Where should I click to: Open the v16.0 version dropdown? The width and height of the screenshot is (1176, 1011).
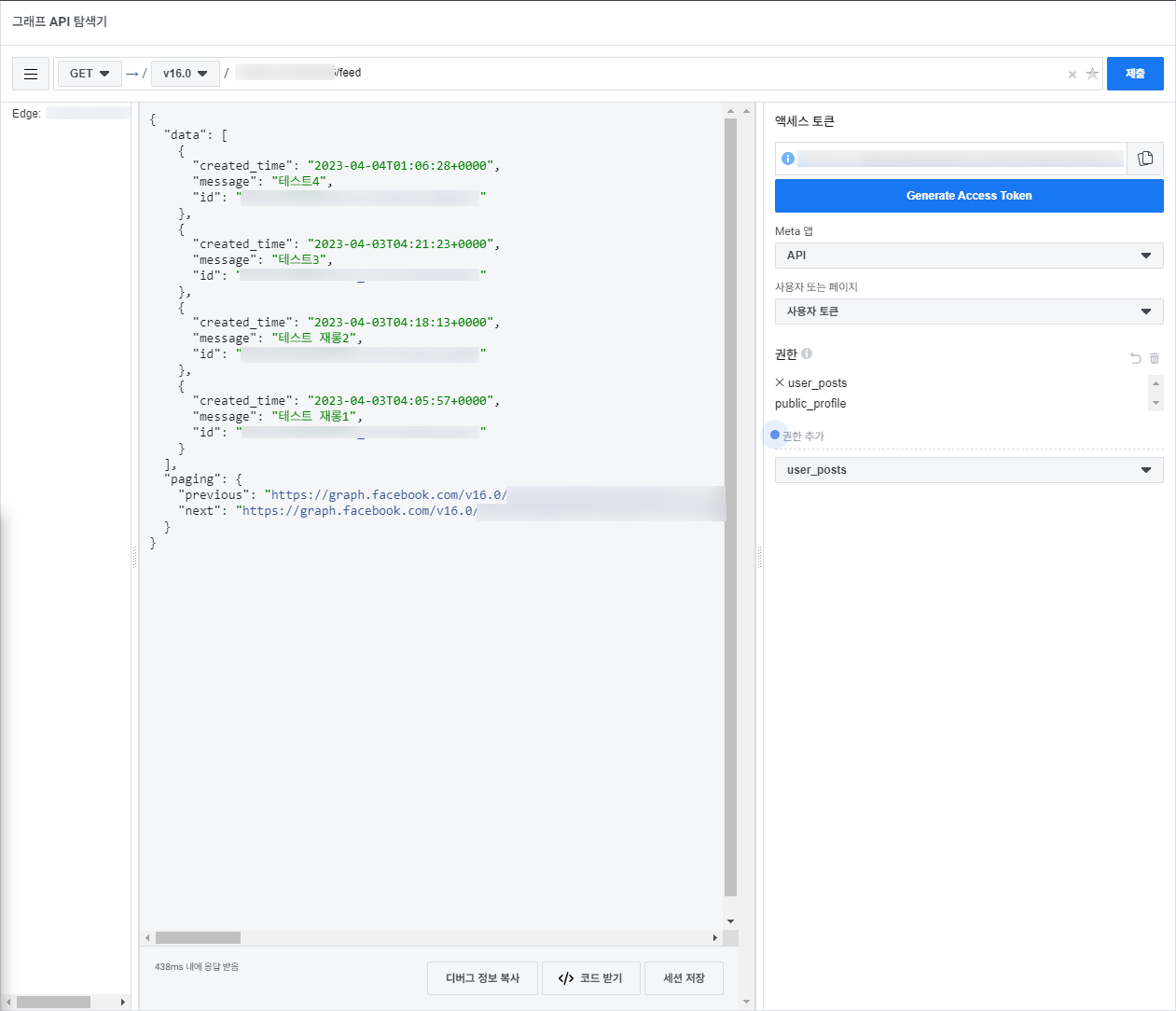point(186,74)
